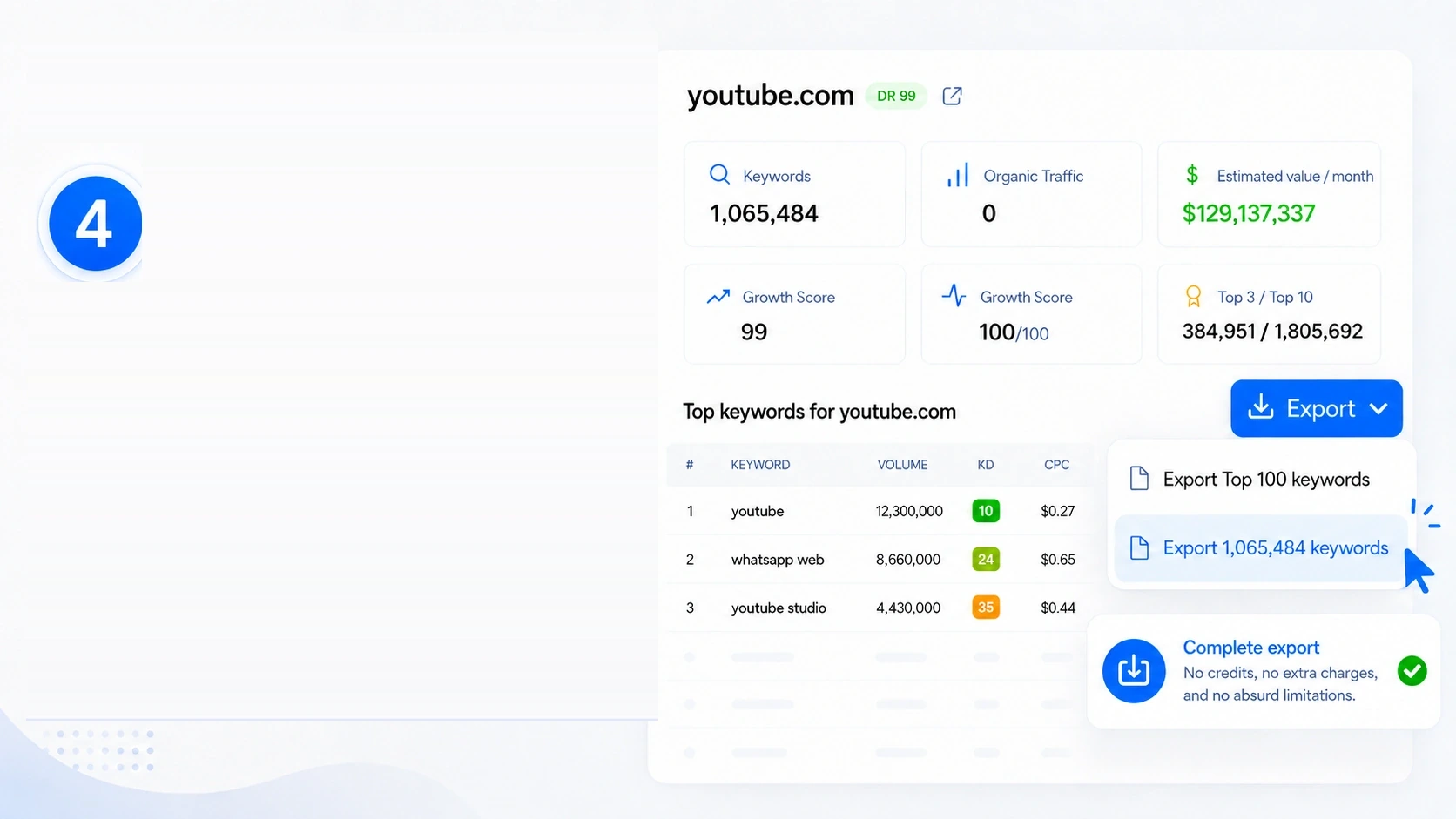Click estimated value $129,137,337

point(1248,213)
